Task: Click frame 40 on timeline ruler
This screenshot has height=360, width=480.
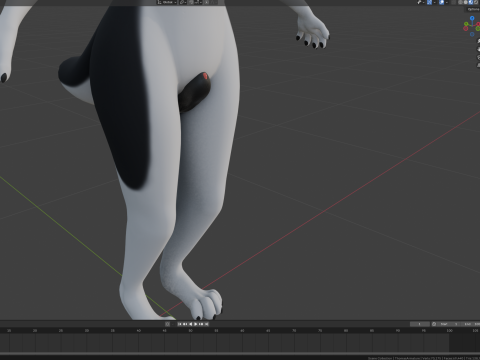Action: (x=139, y=331)
